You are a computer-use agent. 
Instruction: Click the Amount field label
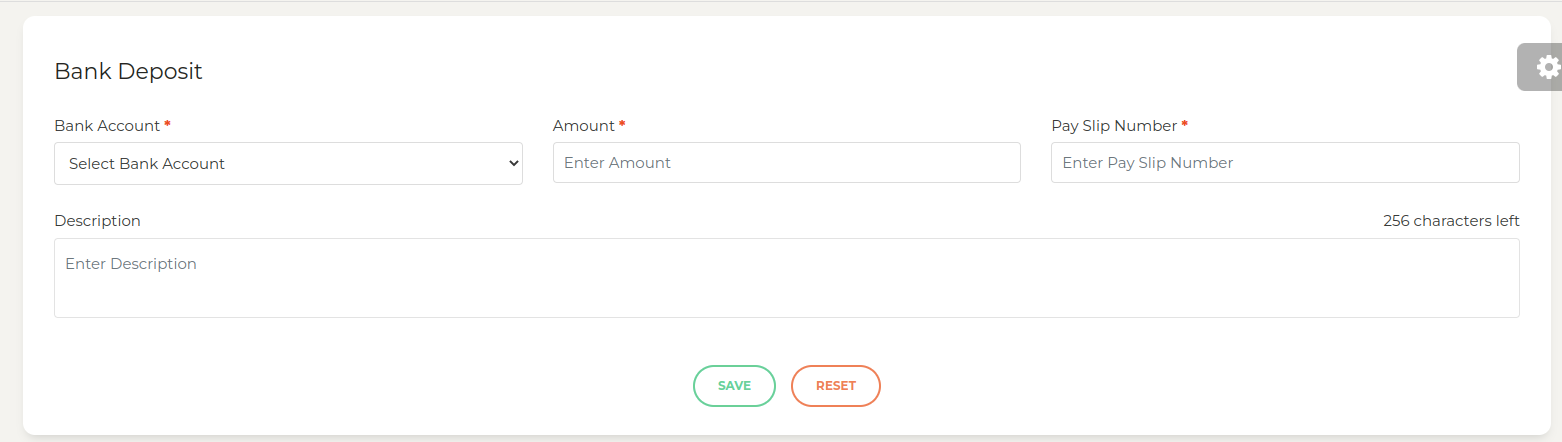pos(583,126)
